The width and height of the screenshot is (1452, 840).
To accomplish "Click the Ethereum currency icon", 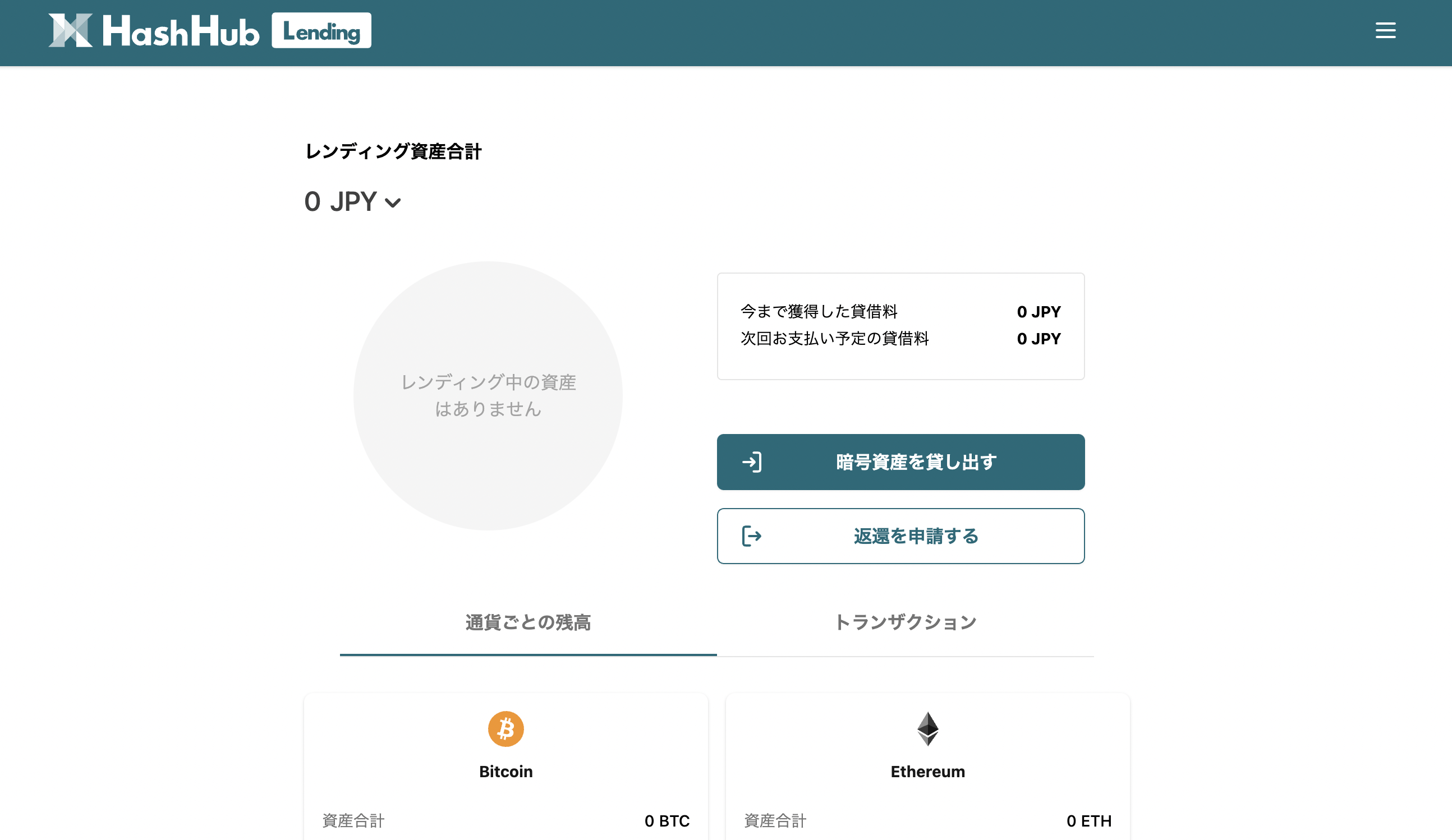I will click(x=927, y=728).
